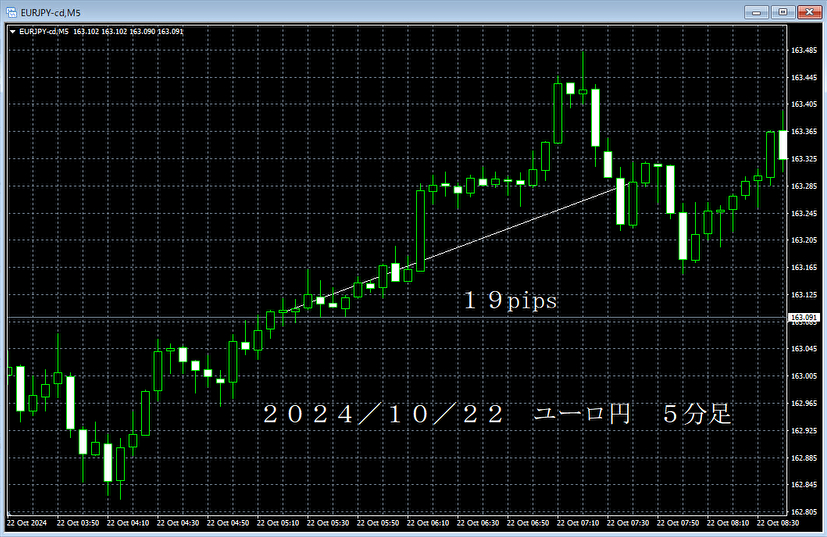Click the 162.965 price scale label
Viewport: 827px width, 537px height.
[804, 404]
